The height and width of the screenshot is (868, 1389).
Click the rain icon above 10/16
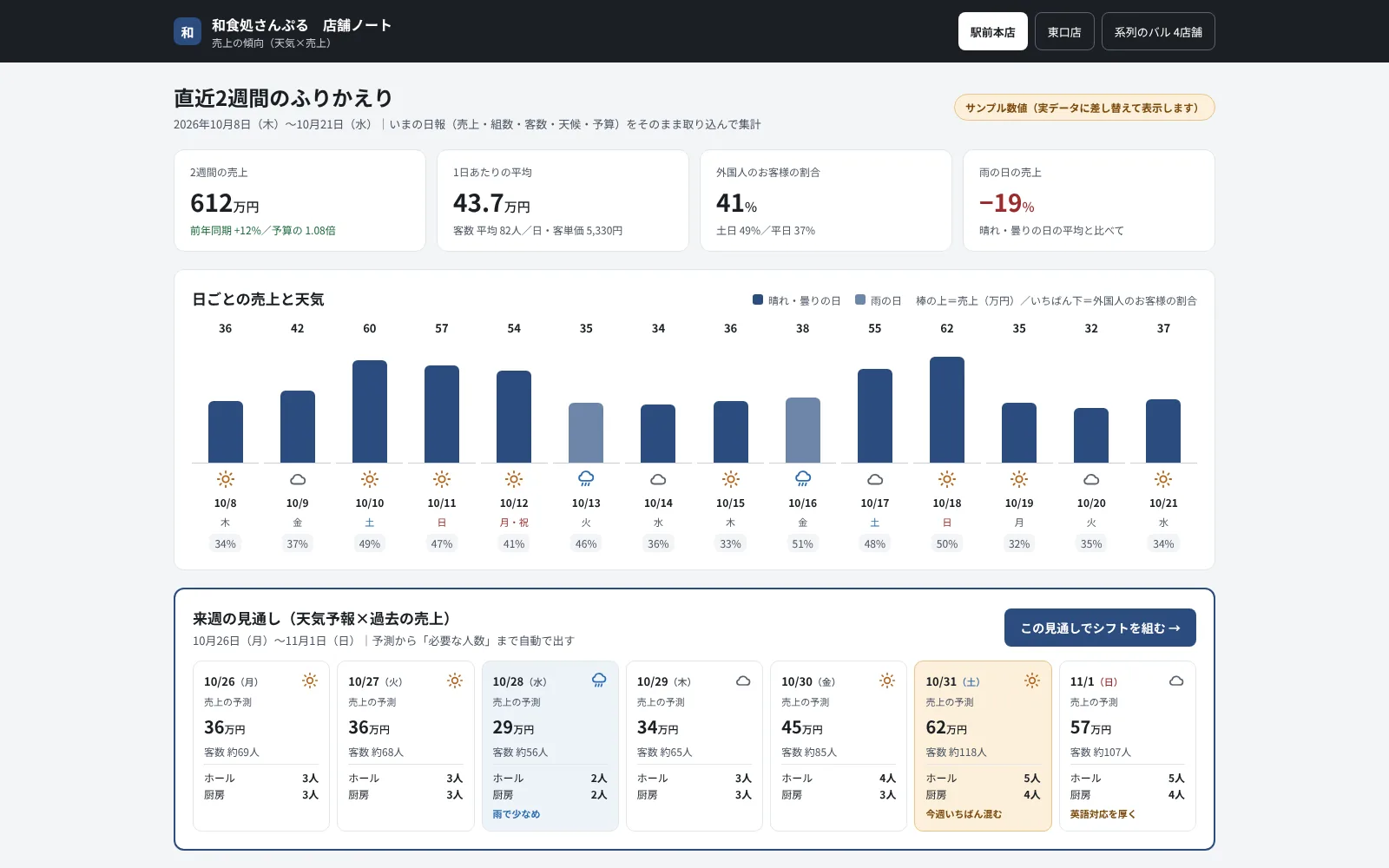click(x=803, y=479)
